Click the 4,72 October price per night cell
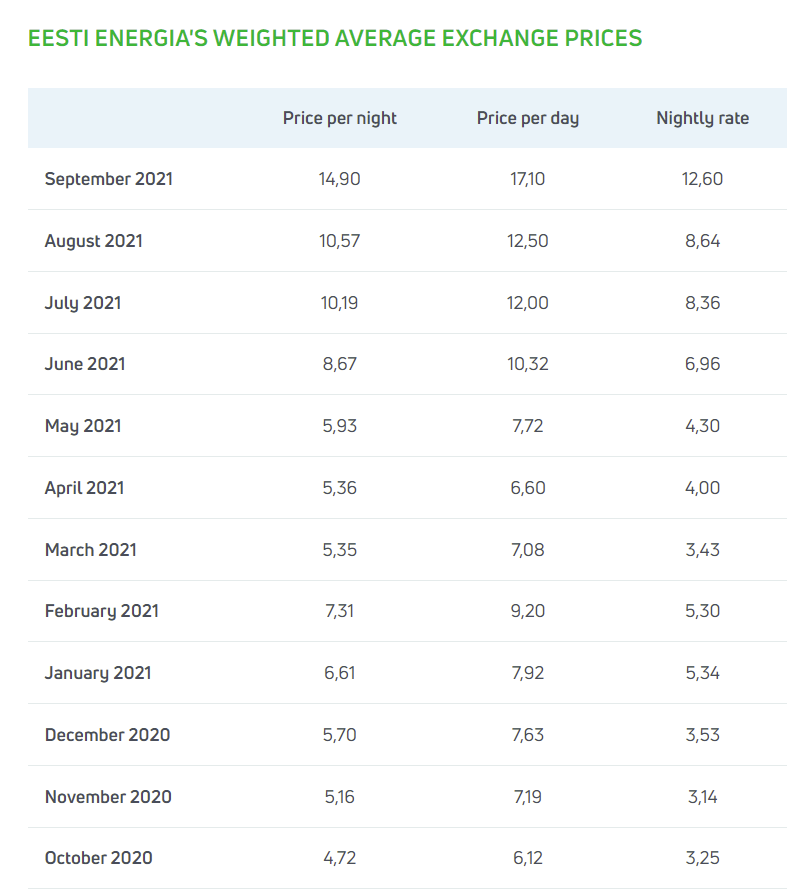 pos(339,858)
